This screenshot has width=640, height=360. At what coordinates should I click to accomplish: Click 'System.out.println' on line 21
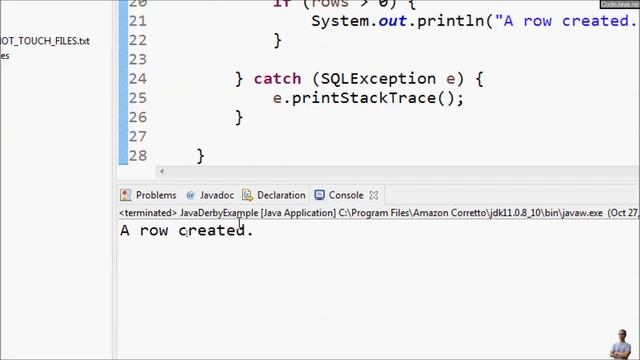coord(398,21)
